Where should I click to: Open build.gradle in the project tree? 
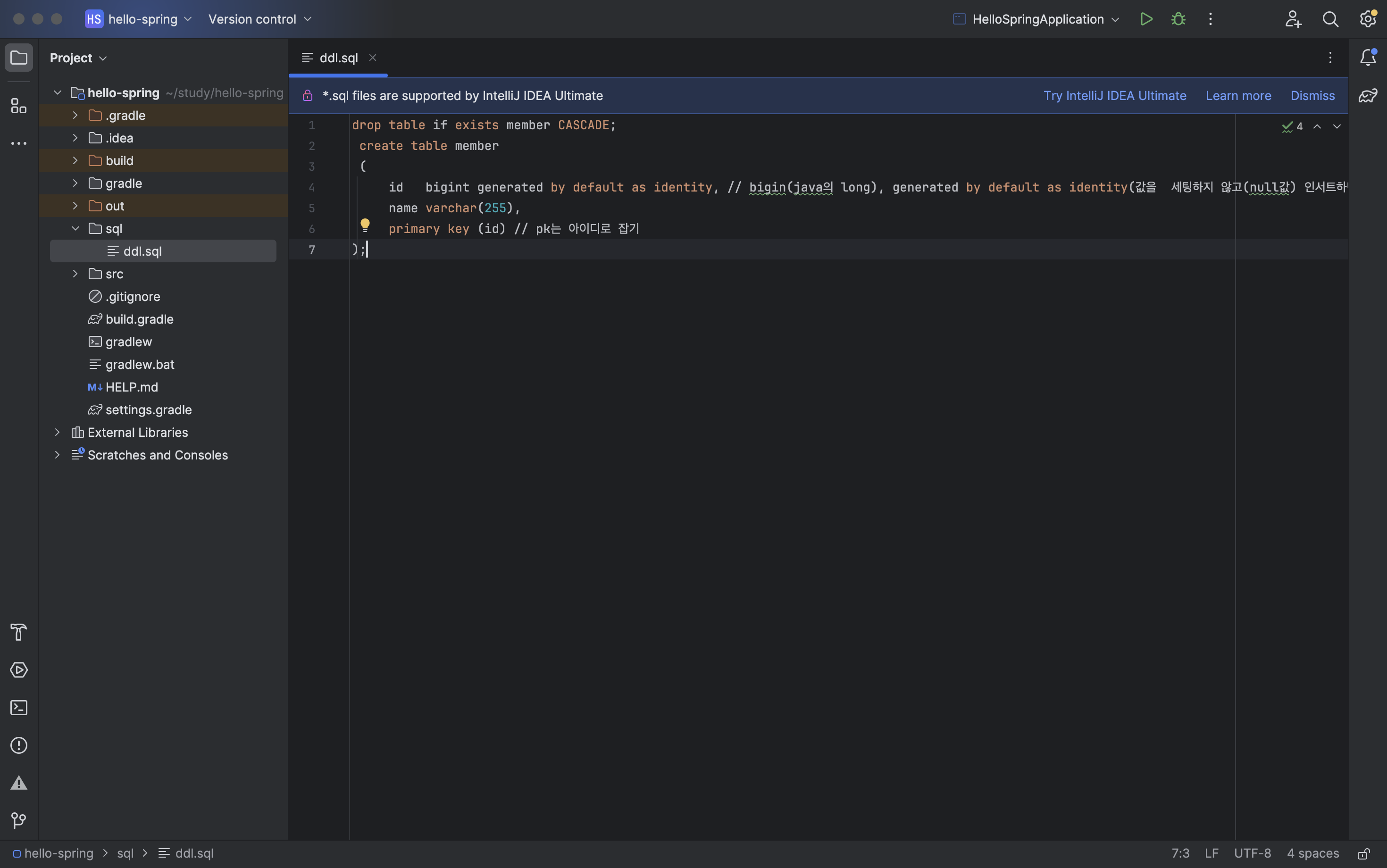139,319
